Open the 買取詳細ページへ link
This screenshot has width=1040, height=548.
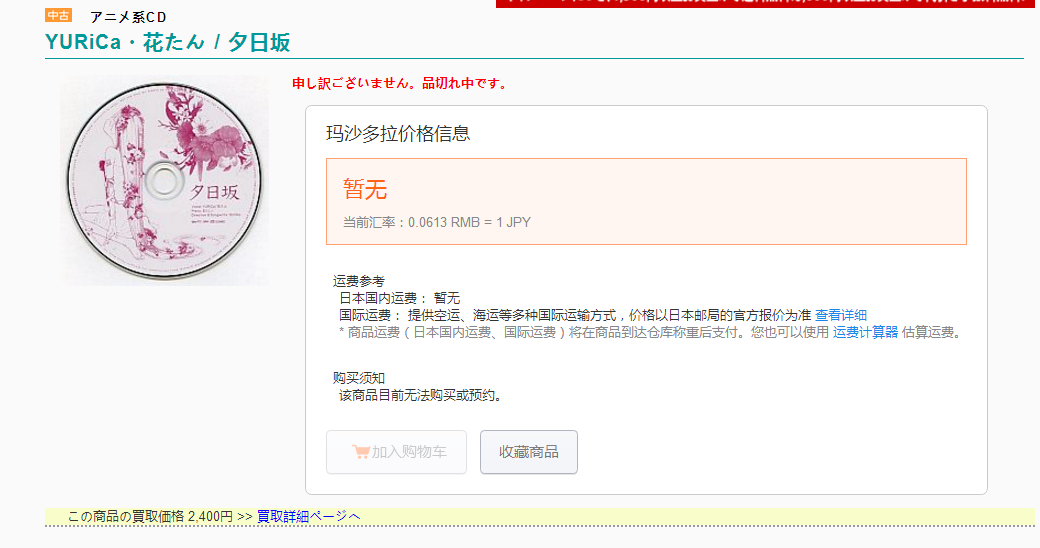pyautogui.click(x=308, y=516)
